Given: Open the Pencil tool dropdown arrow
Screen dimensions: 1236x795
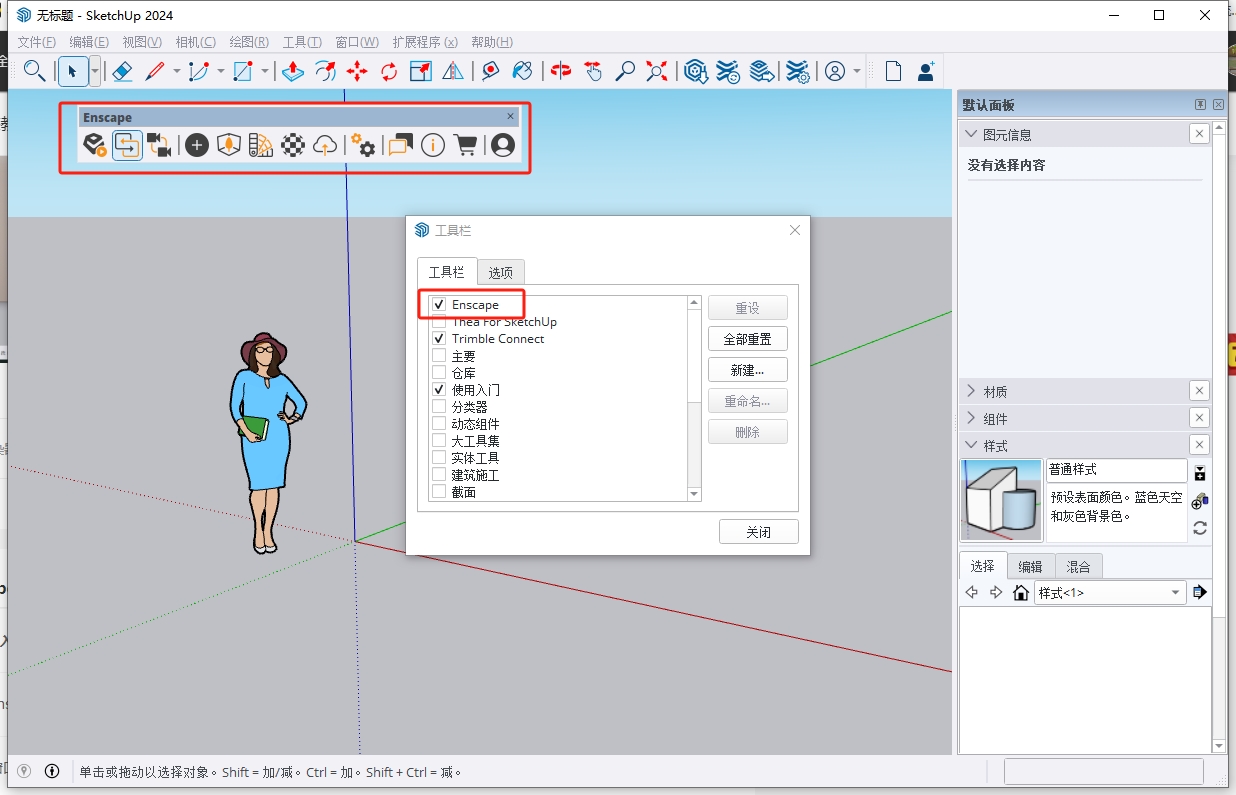Looking at the screenshot, I should click(177, 71).
